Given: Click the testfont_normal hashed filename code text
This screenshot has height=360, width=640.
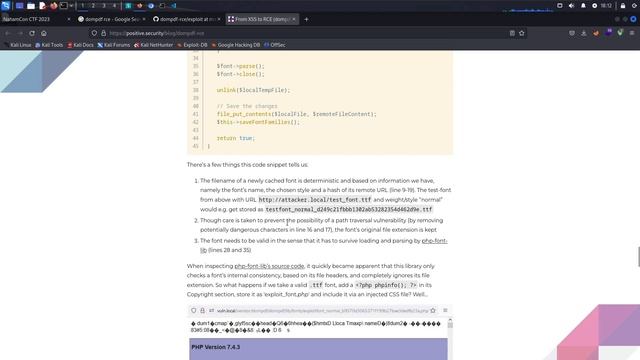Looking at the screenshot, I should point(349,209).
